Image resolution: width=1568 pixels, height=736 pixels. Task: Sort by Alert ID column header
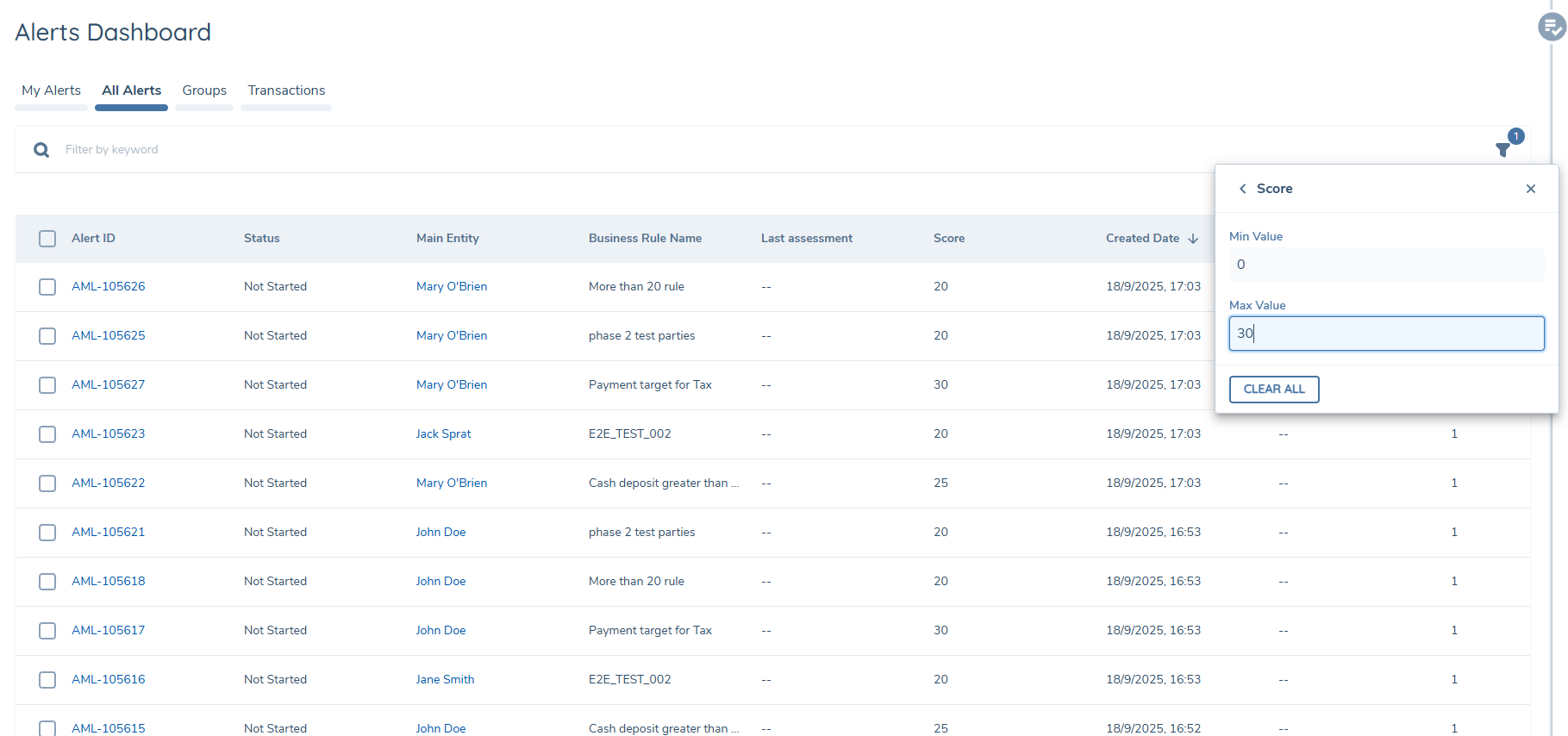click(x=93, y=239)
